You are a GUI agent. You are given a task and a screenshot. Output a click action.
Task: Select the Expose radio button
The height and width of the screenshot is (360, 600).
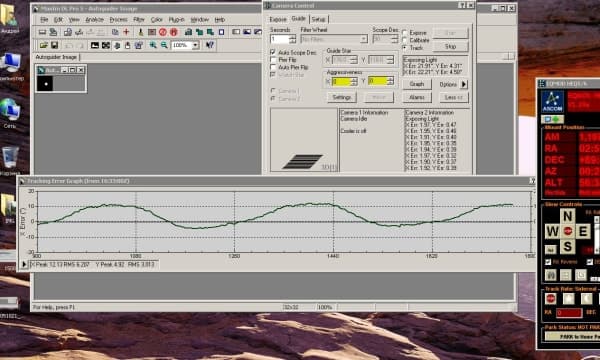[405, 33]
